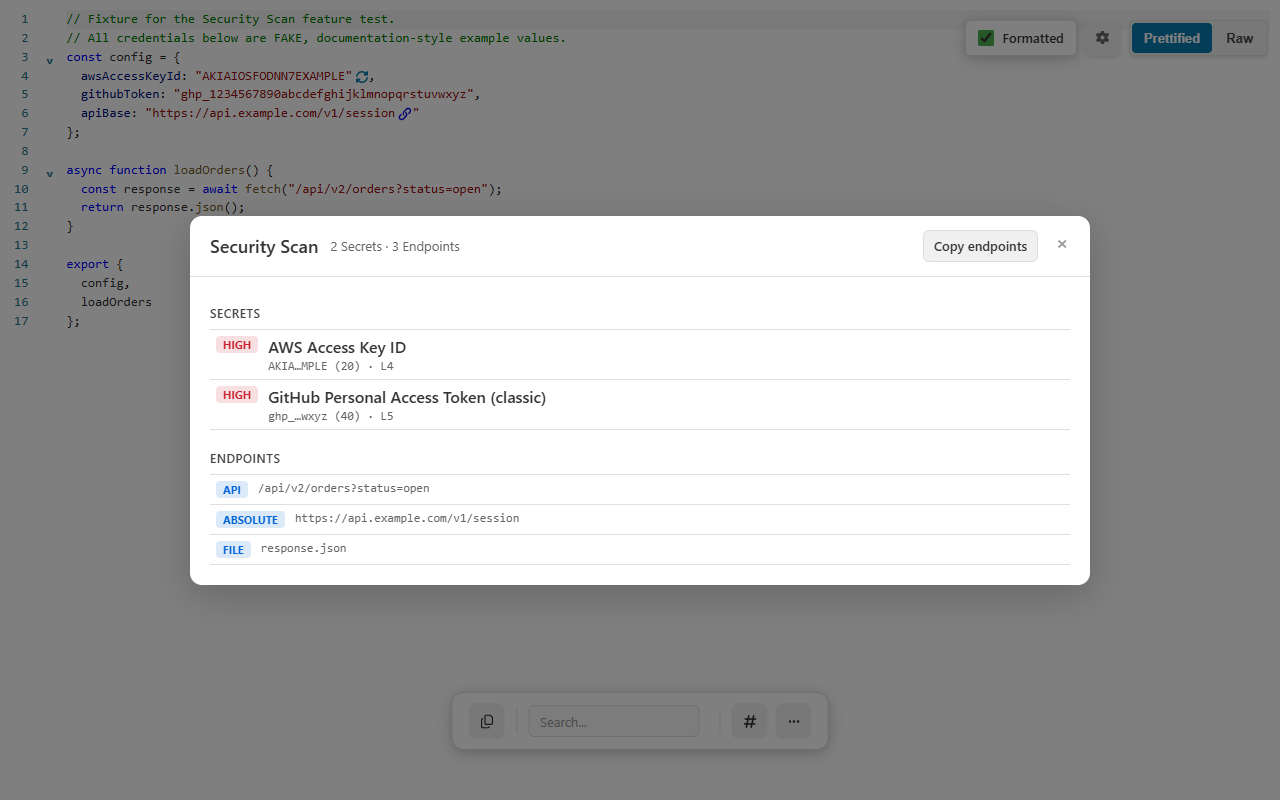
Task: Open settings gear icon
Action: (1102, 38)
